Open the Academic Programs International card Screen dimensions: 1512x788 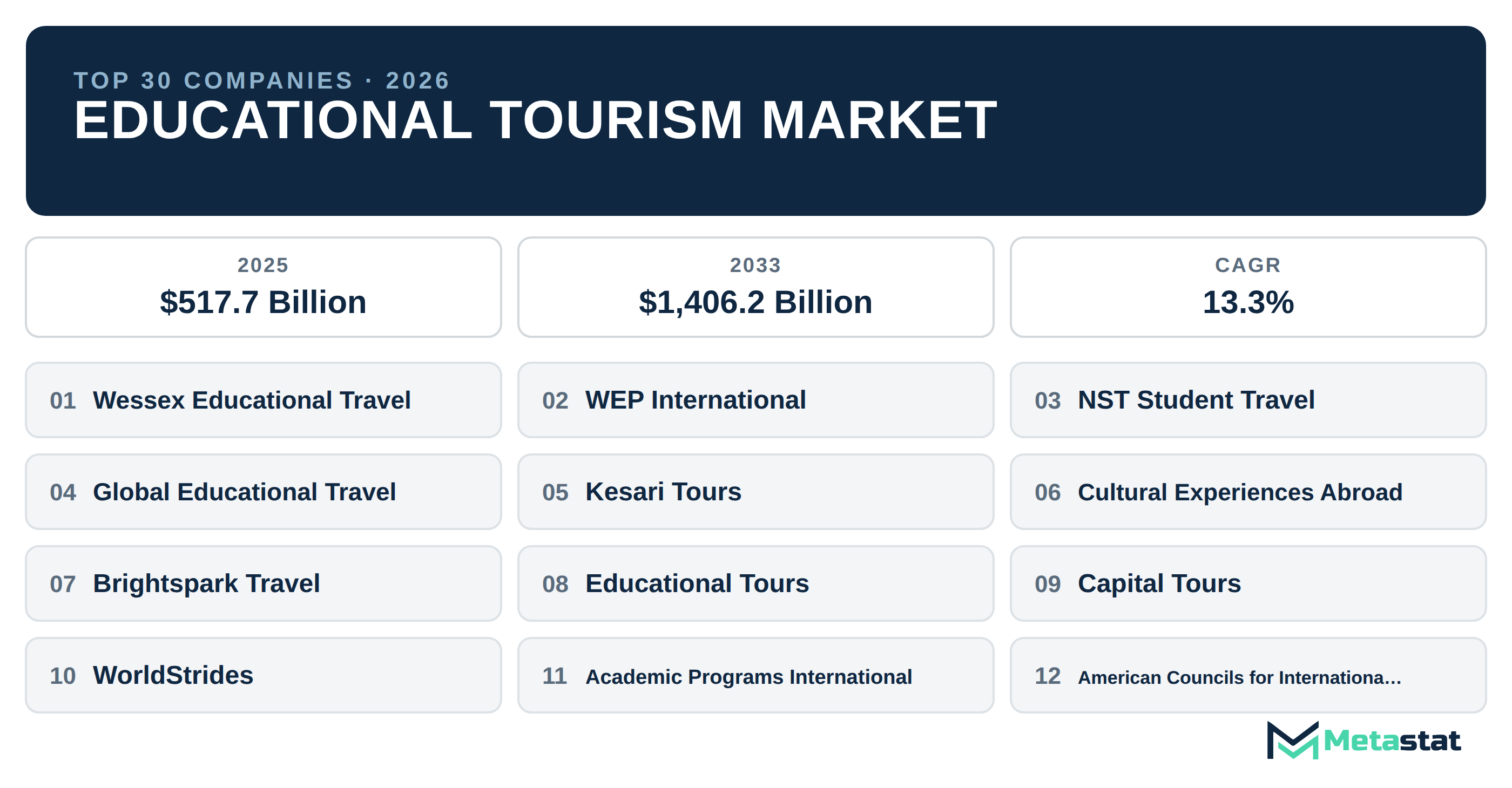pyautogui.click(x=756, y=675)
